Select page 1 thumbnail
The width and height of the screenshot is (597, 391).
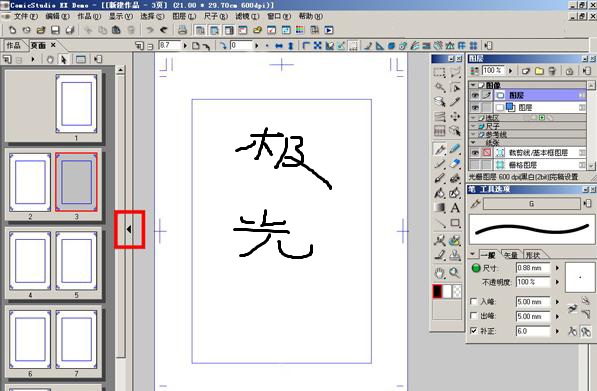click(76, 104)
